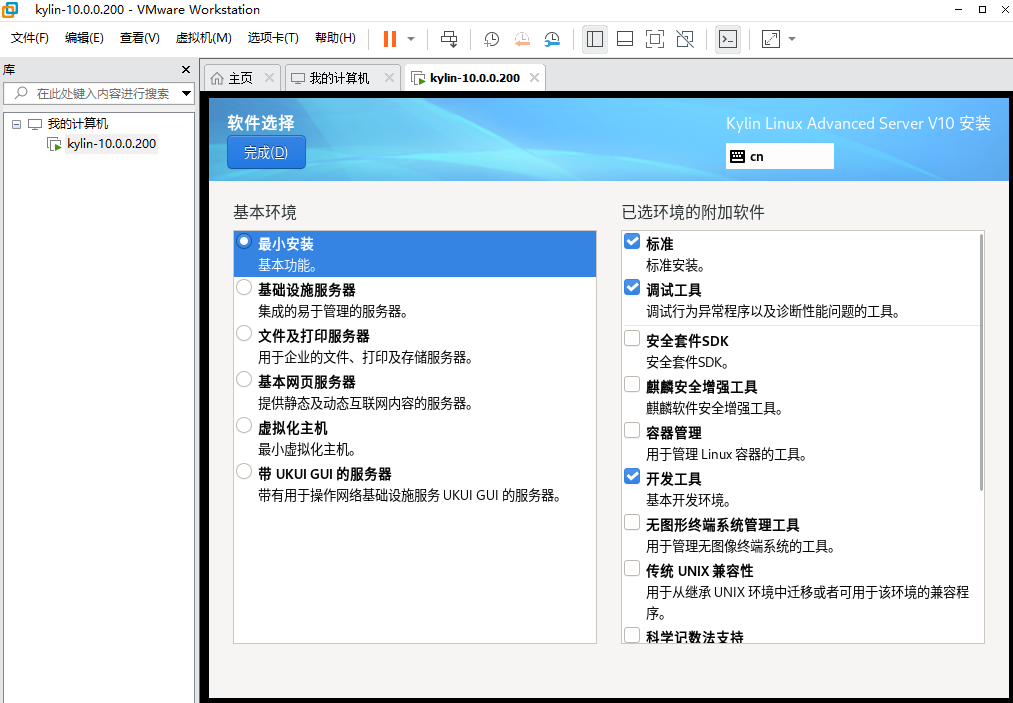Select 我的计算机 in the library tree

pos(78,123)
